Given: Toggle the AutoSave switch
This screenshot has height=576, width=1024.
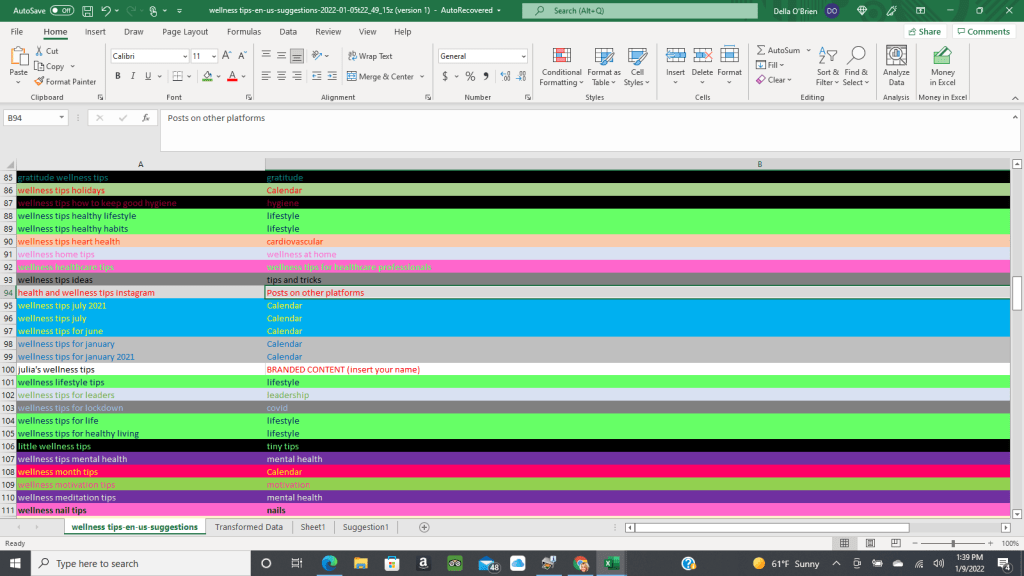Looking at the screenshot, I should [62, 10].
